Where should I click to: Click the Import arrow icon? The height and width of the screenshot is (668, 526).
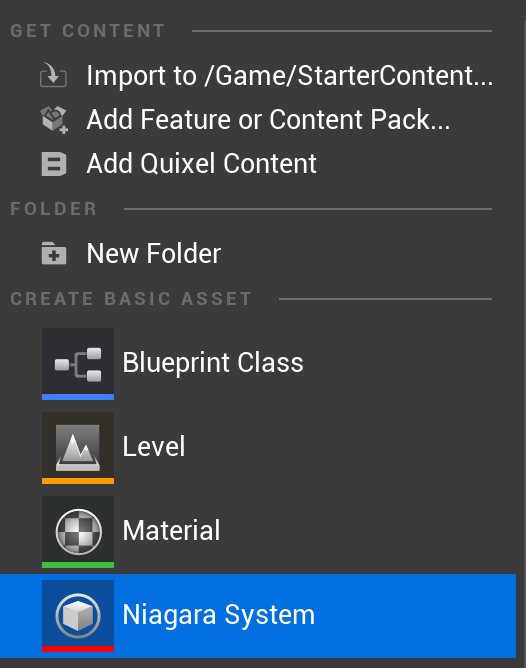click(x=53, y=75)
